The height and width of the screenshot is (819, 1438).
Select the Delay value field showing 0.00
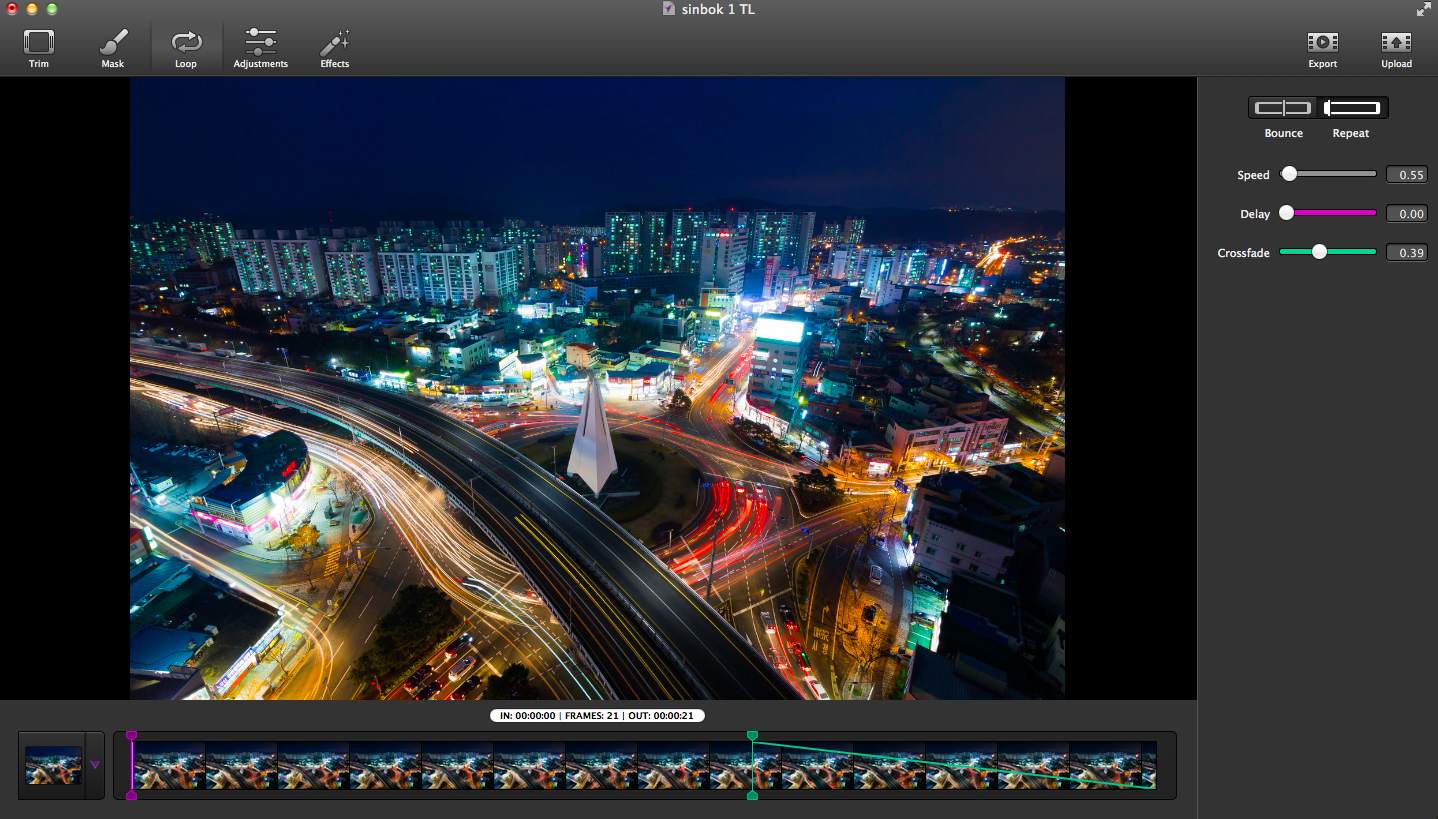pyautogui.click(x=1407, y=213)
